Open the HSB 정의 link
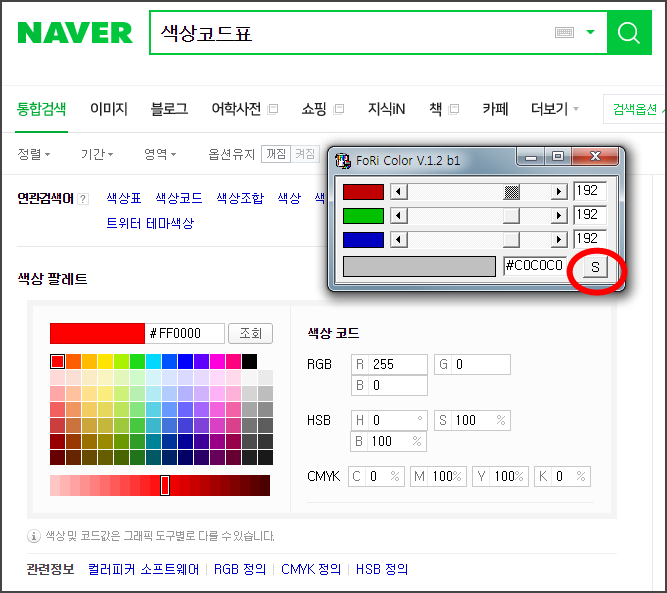The width and height of the screenshot is (667, 593). click(382, 570)
